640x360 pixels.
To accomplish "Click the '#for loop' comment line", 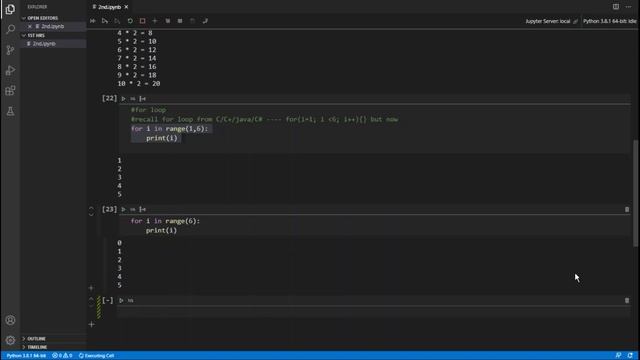I will tap(148, 110).
